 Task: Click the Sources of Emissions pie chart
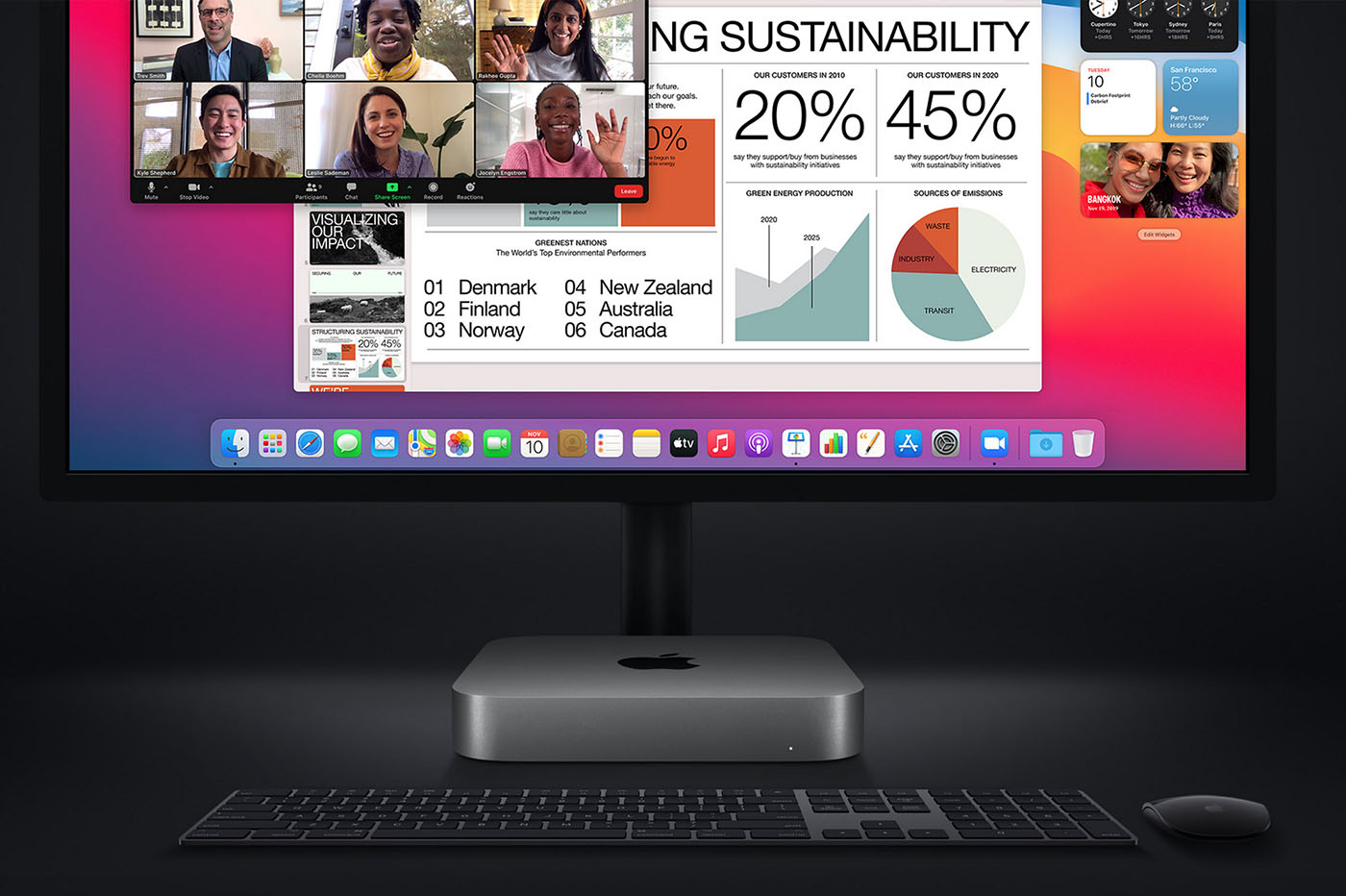click(x=958, y=274)
